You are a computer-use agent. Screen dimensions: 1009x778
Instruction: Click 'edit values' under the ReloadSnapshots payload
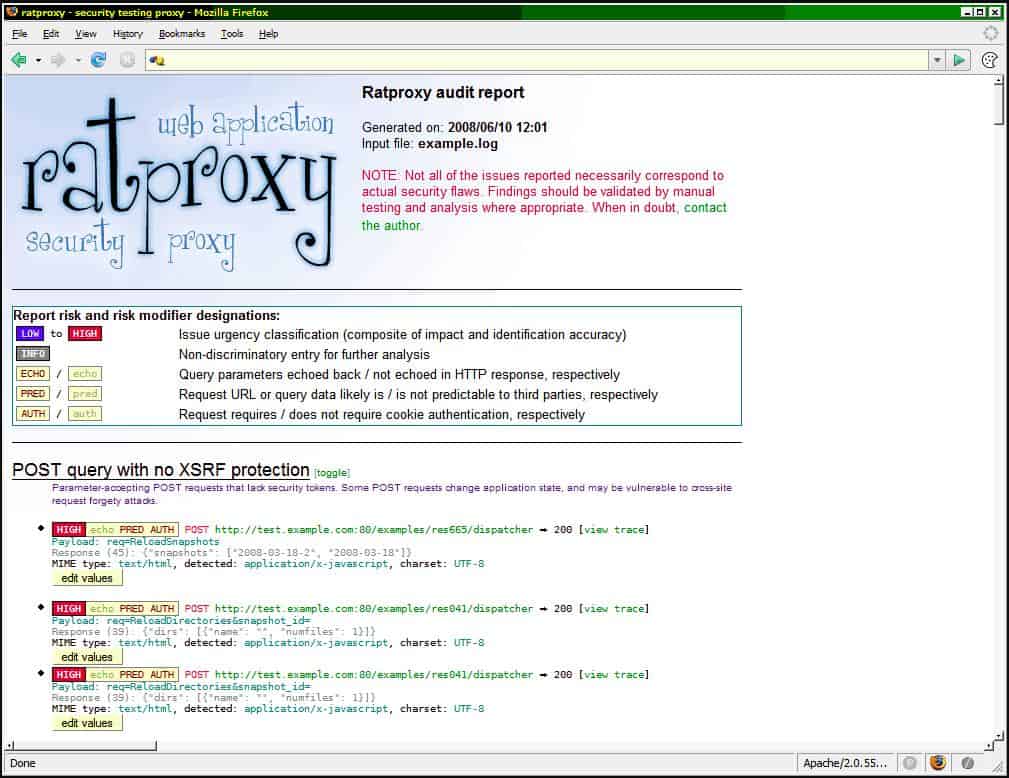[x=87, y=578]
